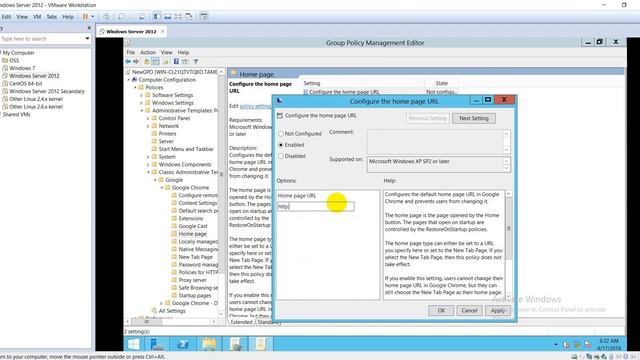Select the Disabled radio button
640x360 pixels.
281,156
